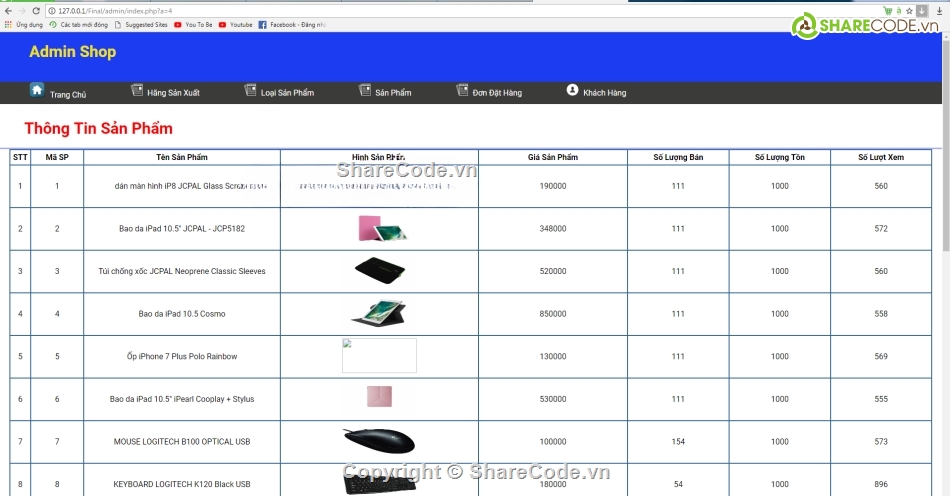
Task: Select 'Bao da iPad 10.5 Cosmo' name
Action: click(x=182, y=314)
